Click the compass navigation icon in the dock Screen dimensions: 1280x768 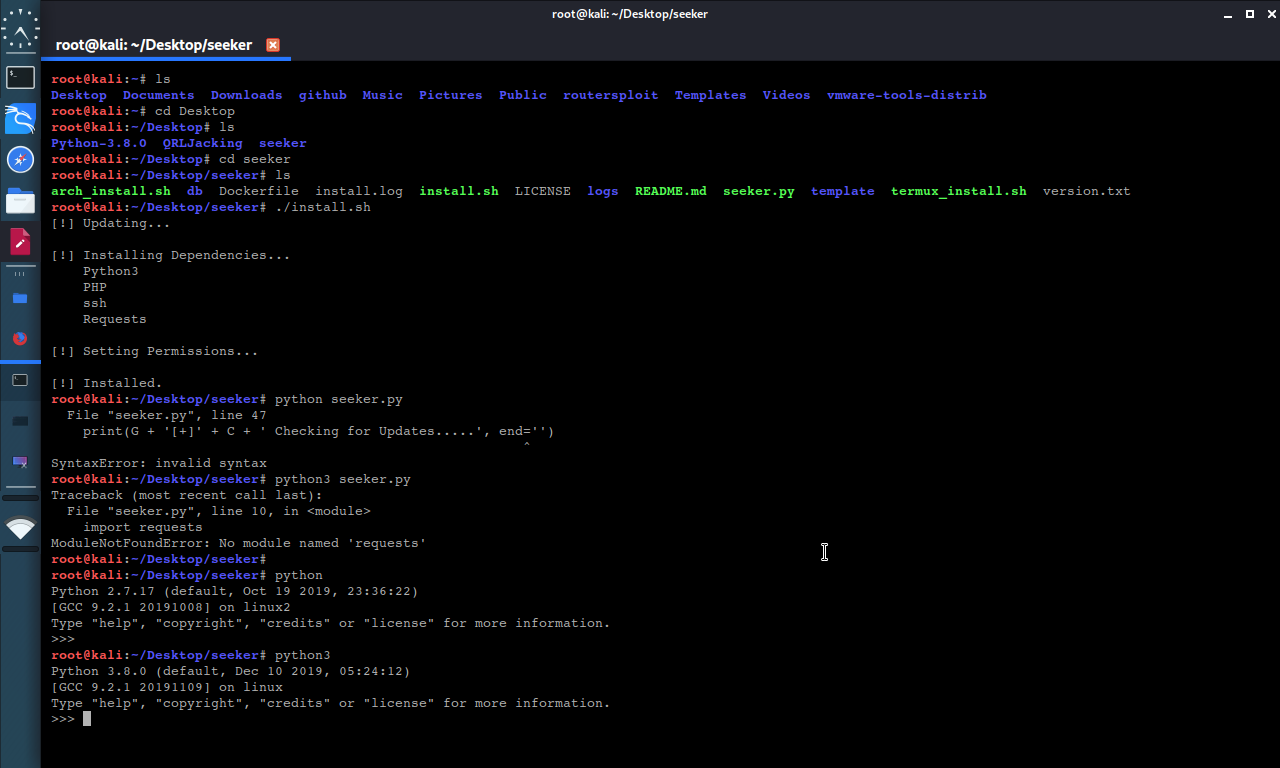pyautogui.click(x=20, y=158)
